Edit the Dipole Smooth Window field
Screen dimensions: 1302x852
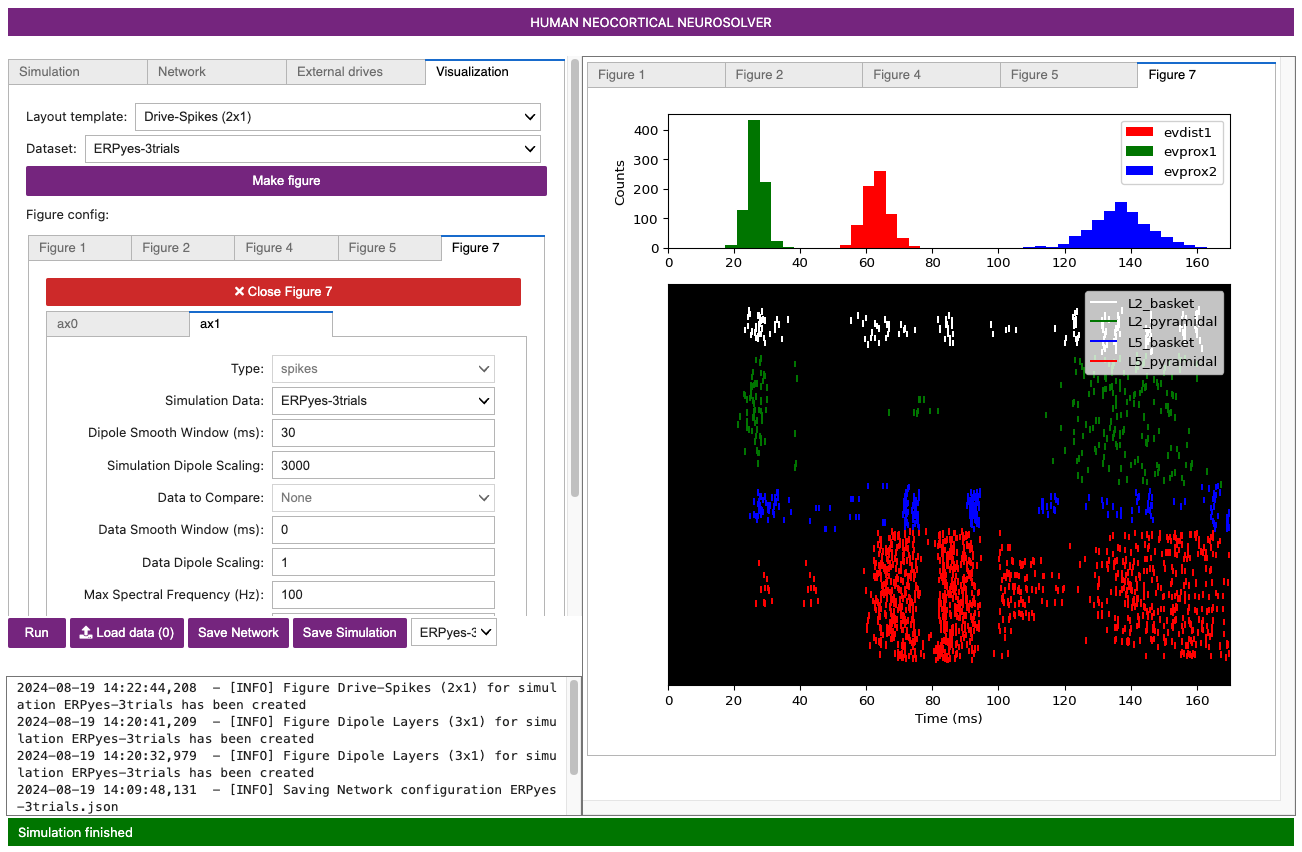click(383, 433)
